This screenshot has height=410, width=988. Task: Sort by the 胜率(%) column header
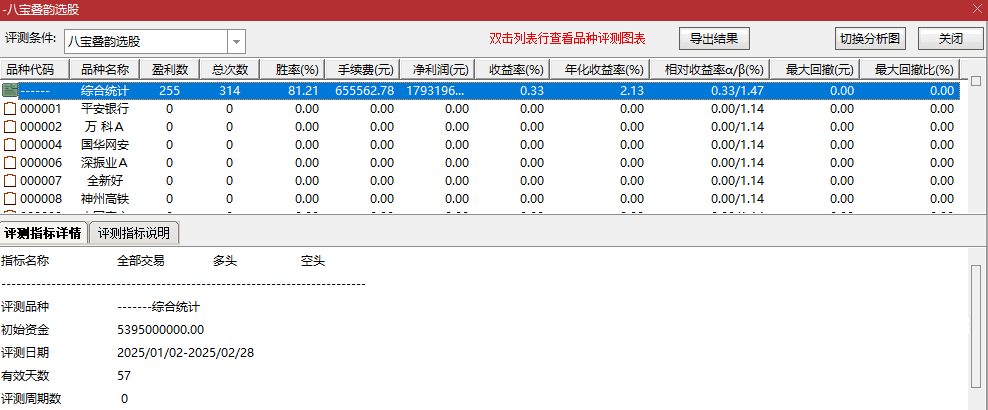coord(296,70)
